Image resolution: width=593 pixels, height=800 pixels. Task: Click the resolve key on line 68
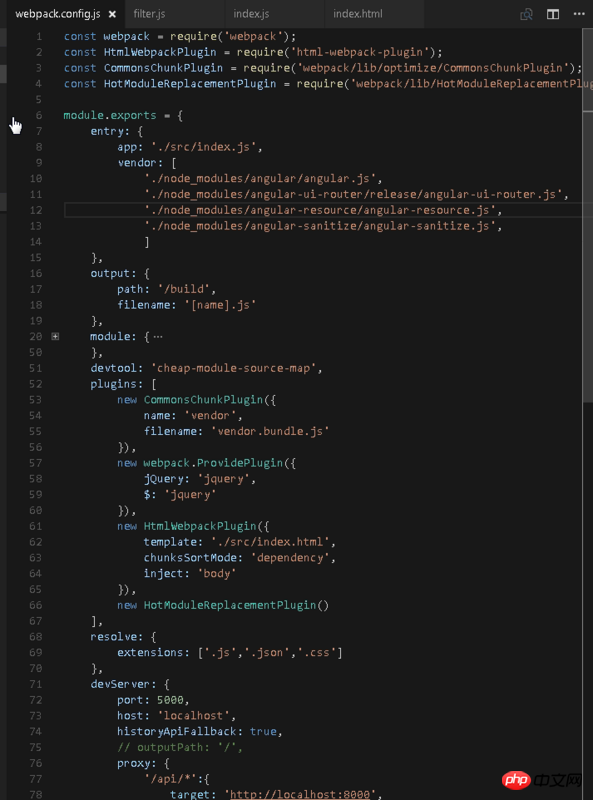114,637
